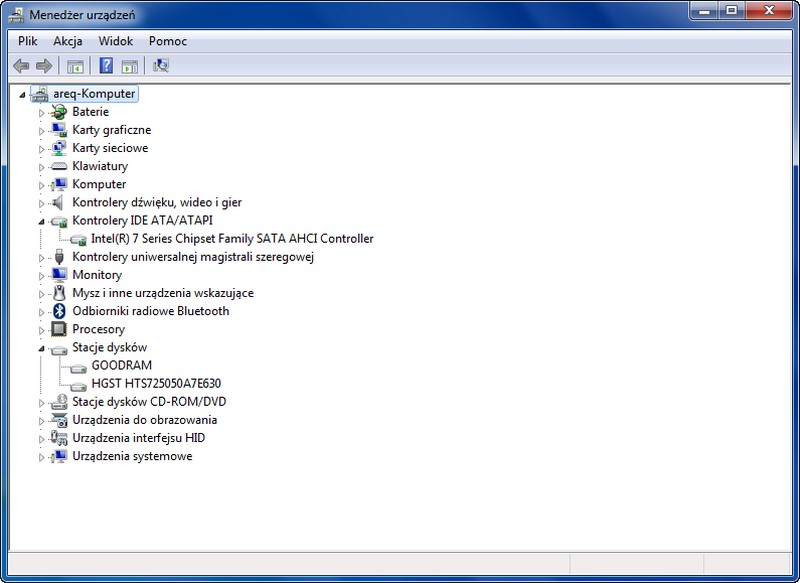Expand the Baterie category

(x=41, y=113)
